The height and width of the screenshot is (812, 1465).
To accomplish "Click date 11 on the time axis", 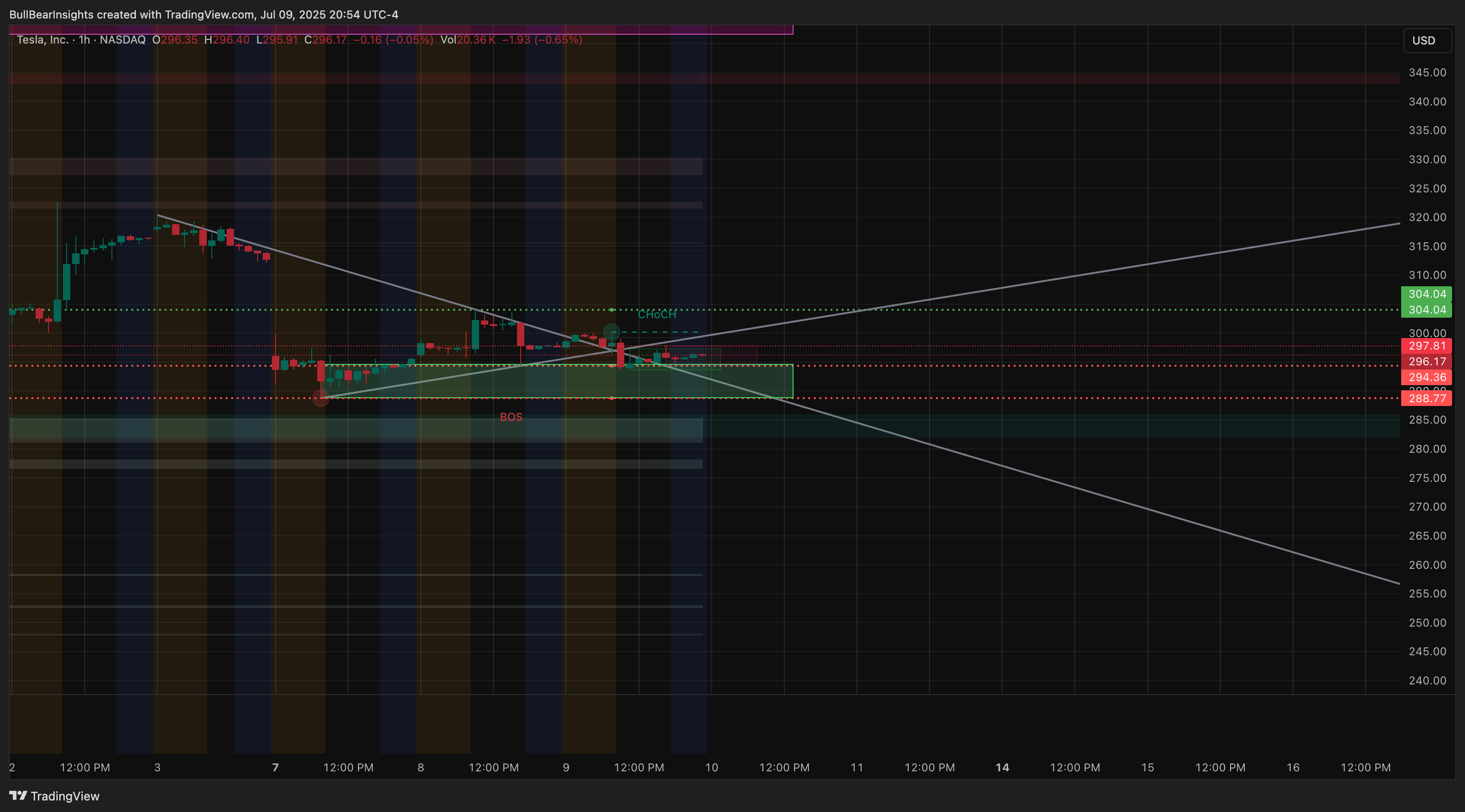I will tap(857, 768).
